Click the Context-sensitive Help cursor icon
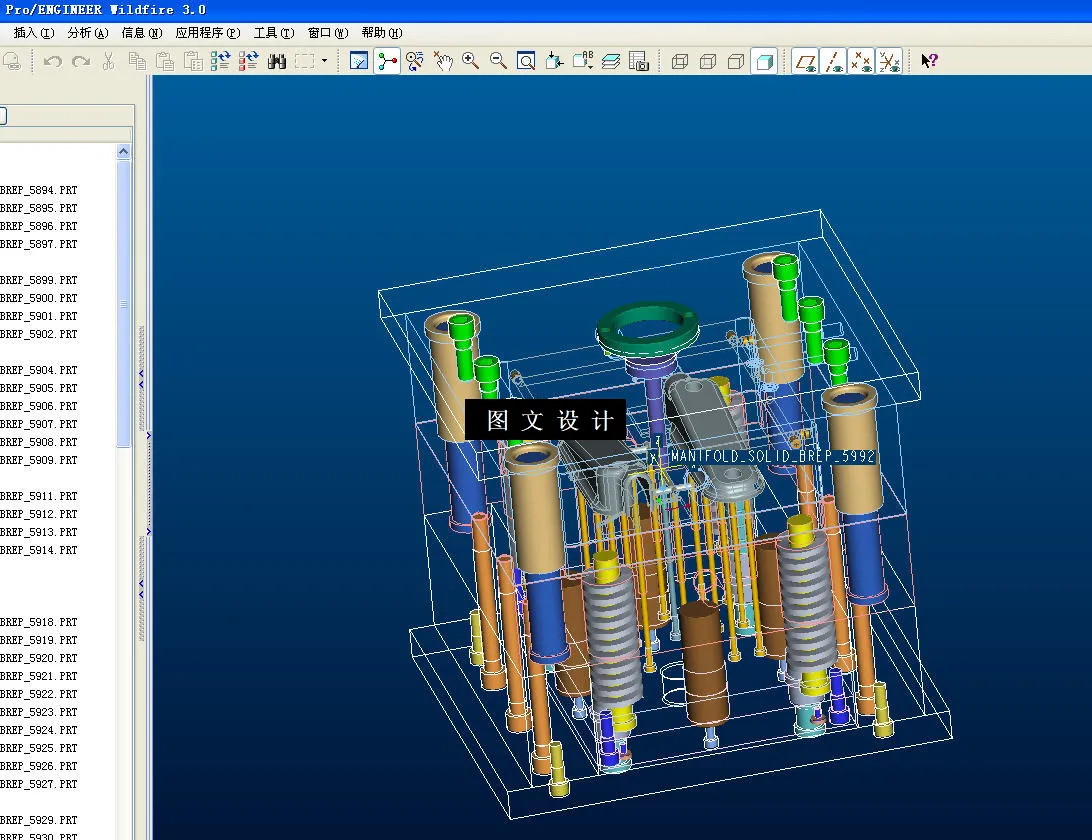This screenshot has height=840, width=1092. (x=929, y=61)
